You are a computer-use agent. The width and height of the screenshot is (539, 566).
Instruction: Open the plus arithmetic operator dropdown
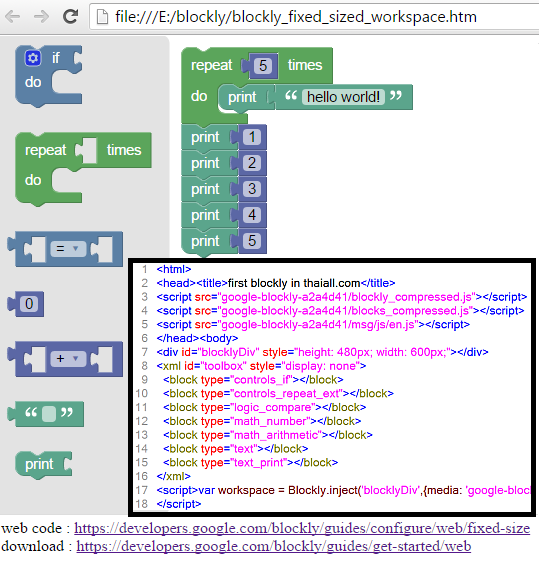click(68, 358)
